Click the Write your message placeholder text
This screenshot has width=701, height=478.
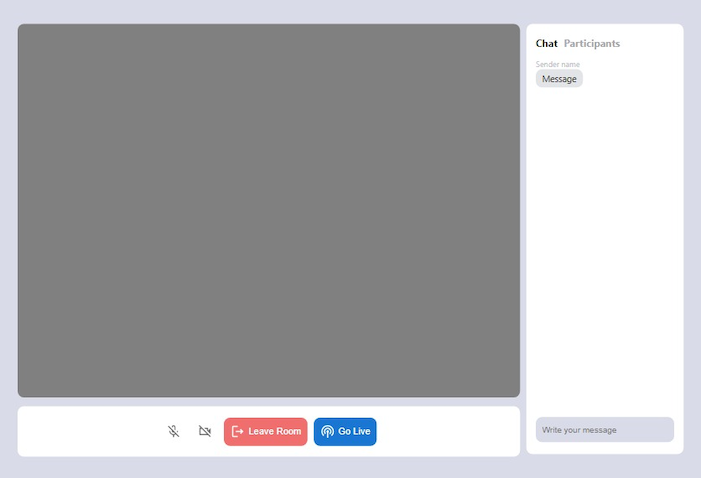[579, 430]
